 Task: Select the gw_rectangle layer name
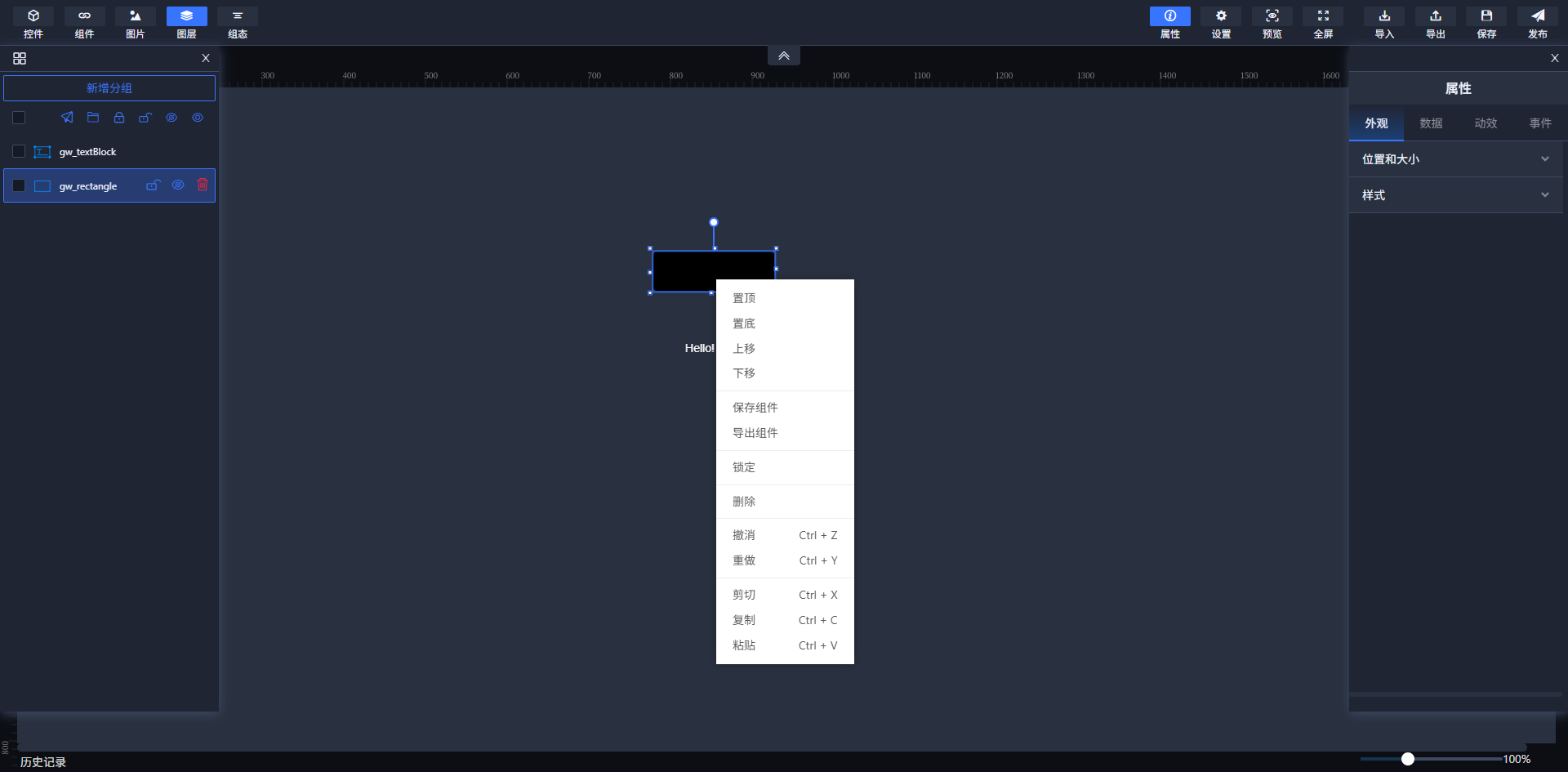(x=88, y=186)
